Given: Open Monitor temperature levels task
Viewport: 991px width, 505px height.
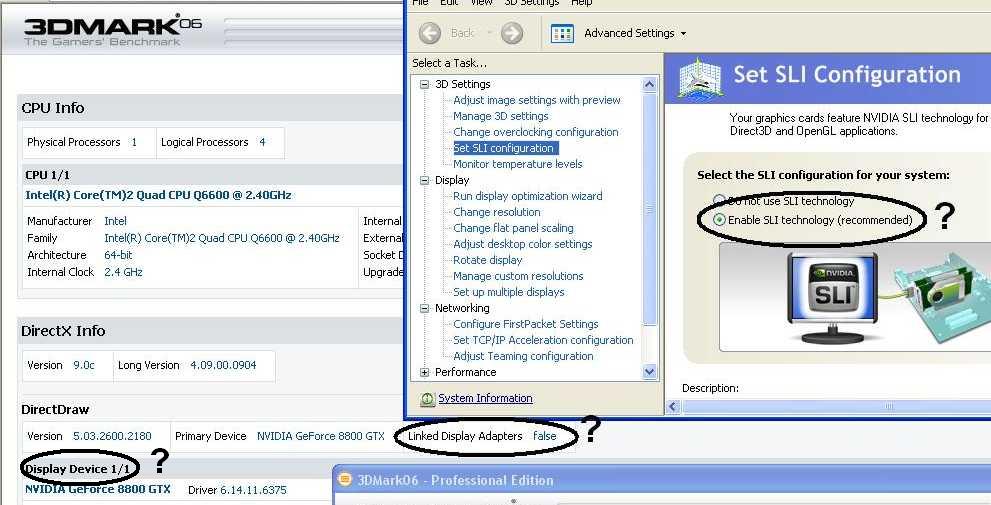Looking at the screenshot, I should point(517,164).
